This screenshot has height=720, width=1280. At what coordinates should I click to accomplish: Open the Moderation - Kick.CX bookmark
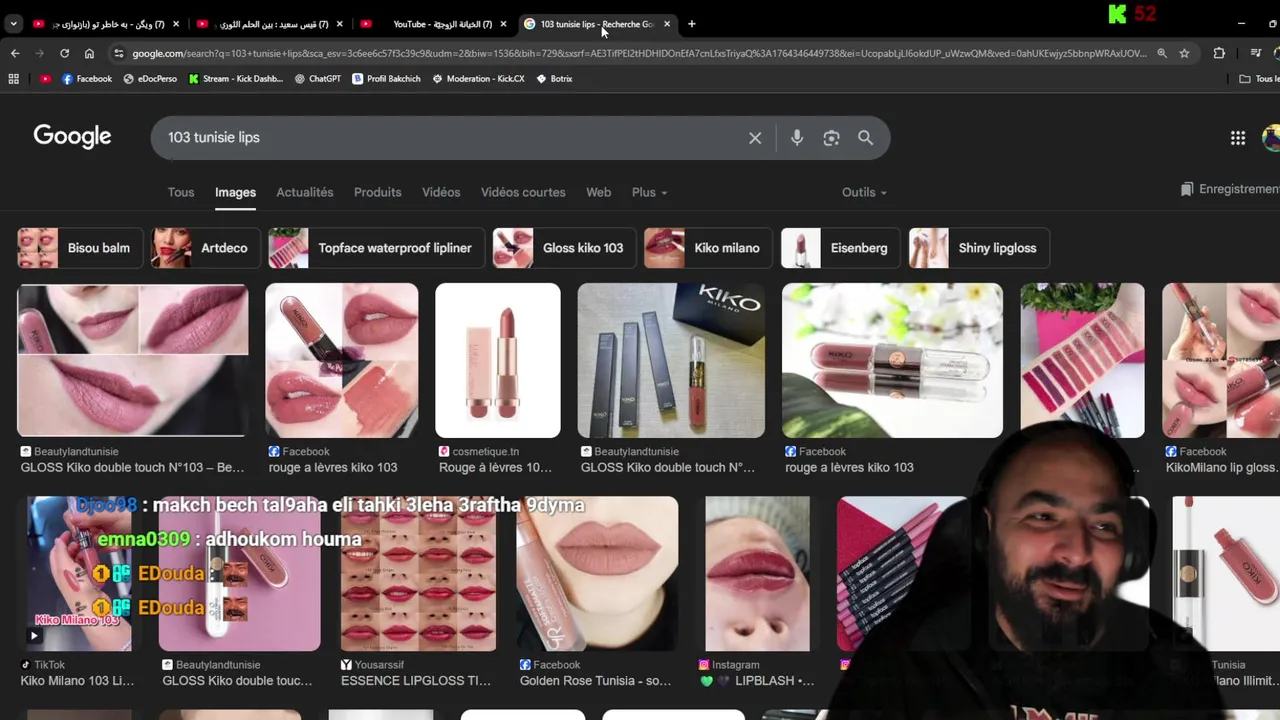(478, 78)
